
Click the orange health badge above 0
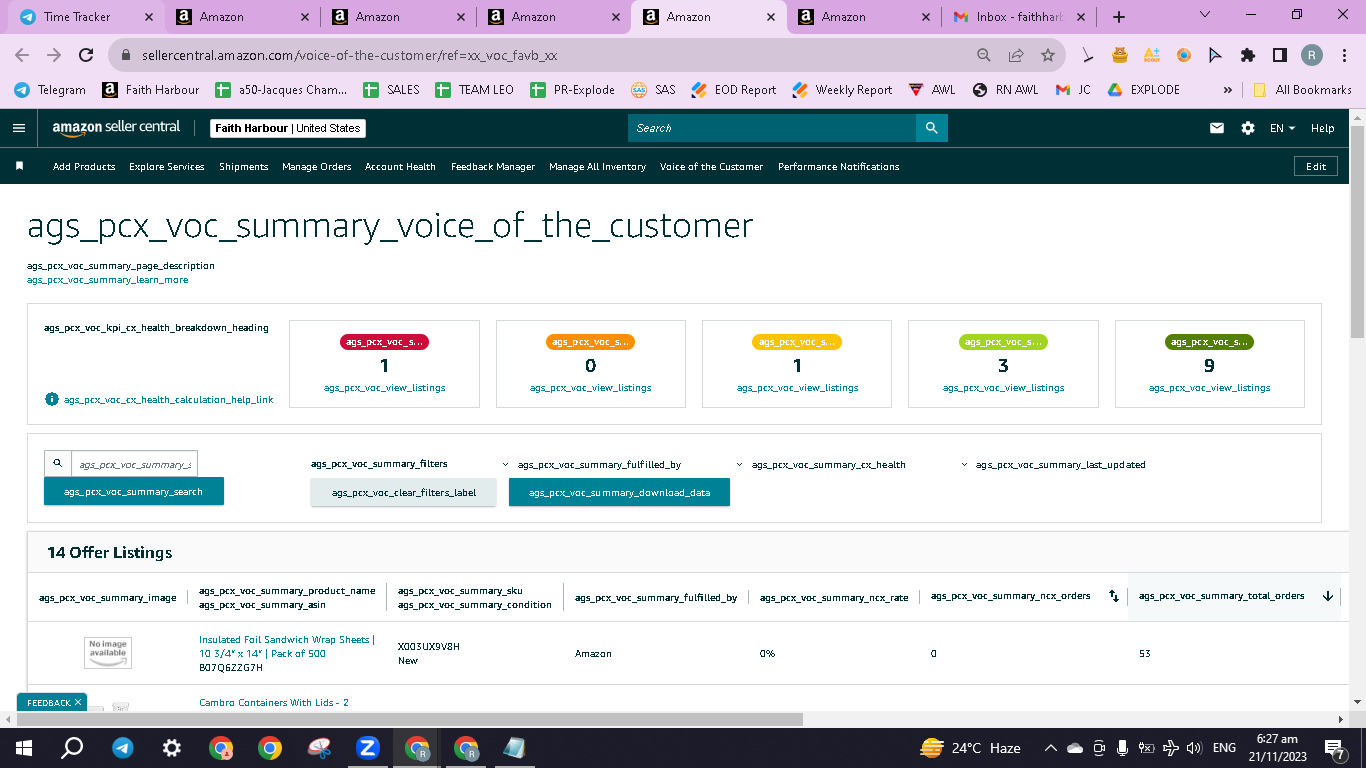tap(590, 342)
